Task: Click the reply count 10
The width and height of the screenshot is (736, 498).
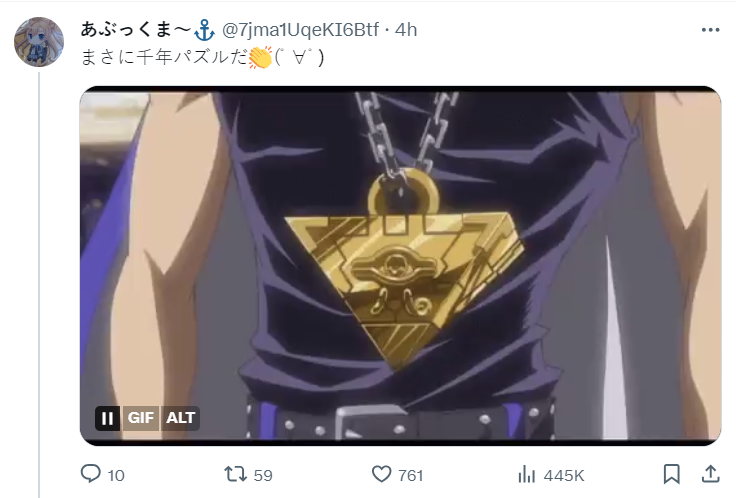Action: click(x=116, y=475)
